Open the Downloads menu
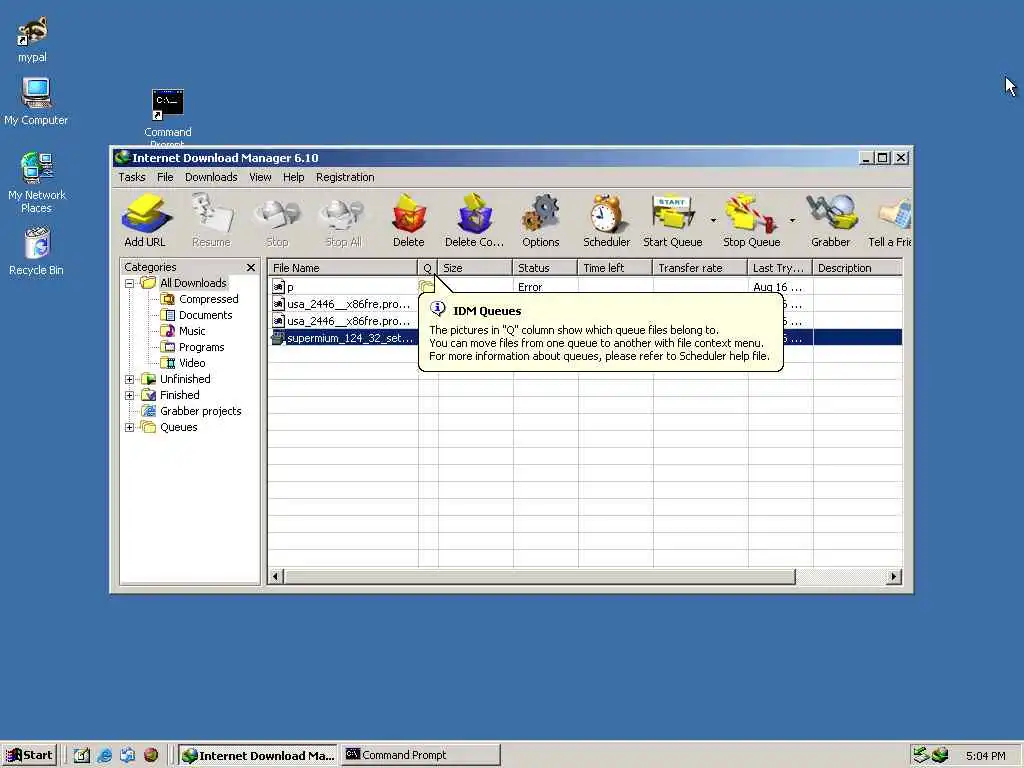Viewport: 1024px width, 768px height. tap(211, 177)
